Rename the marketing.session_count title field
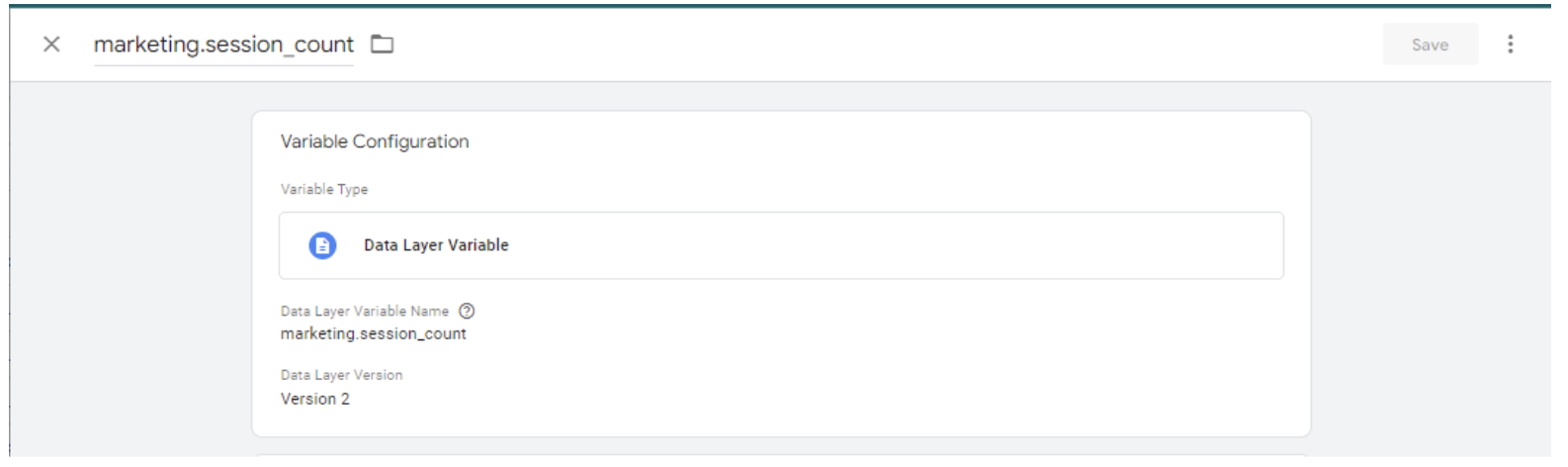1568x467 pixels. 223,45
